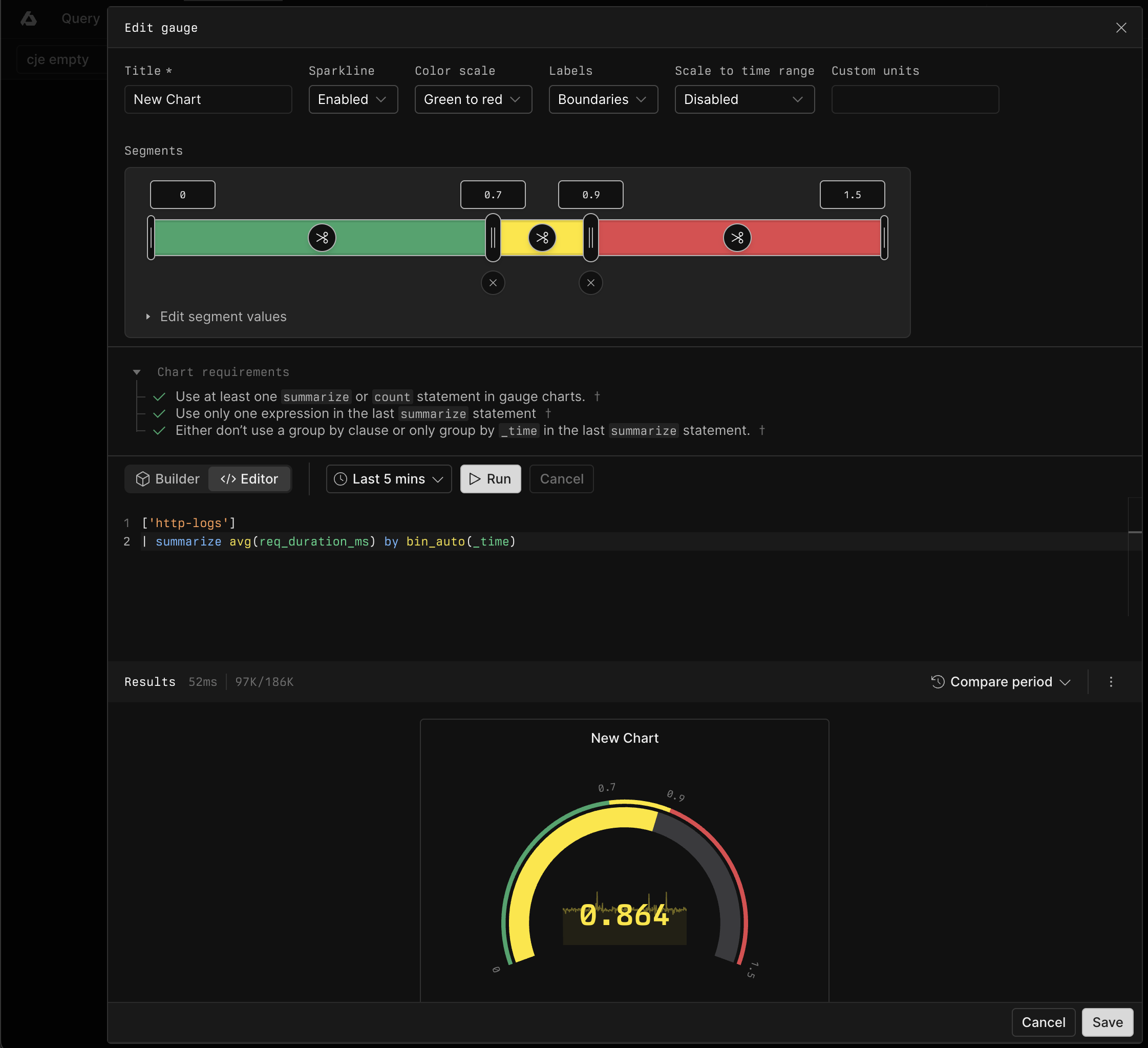Click the editor minimap scrollbar
This screenshot has width=1148, height=1048.
[1134, 556]
